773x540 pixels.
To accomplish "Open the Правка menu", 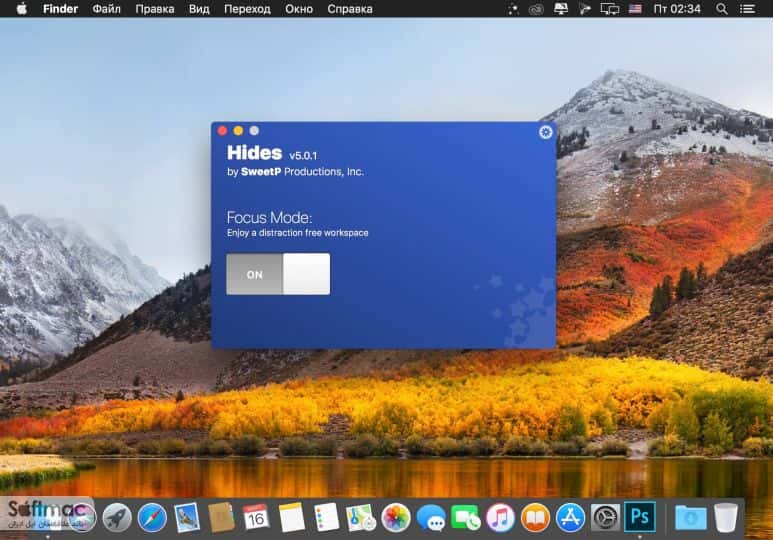I will point(155,9).
